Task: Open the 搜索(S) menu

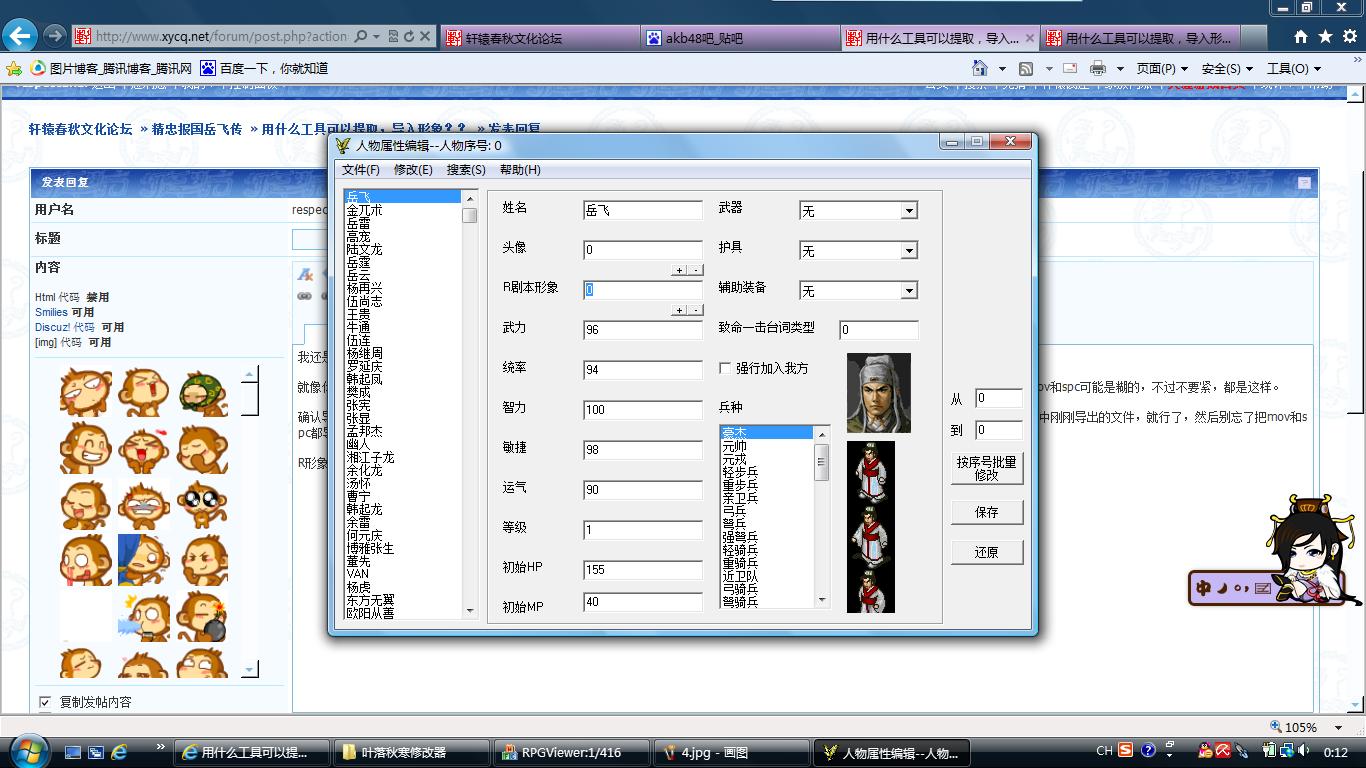Action: tap(465, 170)
